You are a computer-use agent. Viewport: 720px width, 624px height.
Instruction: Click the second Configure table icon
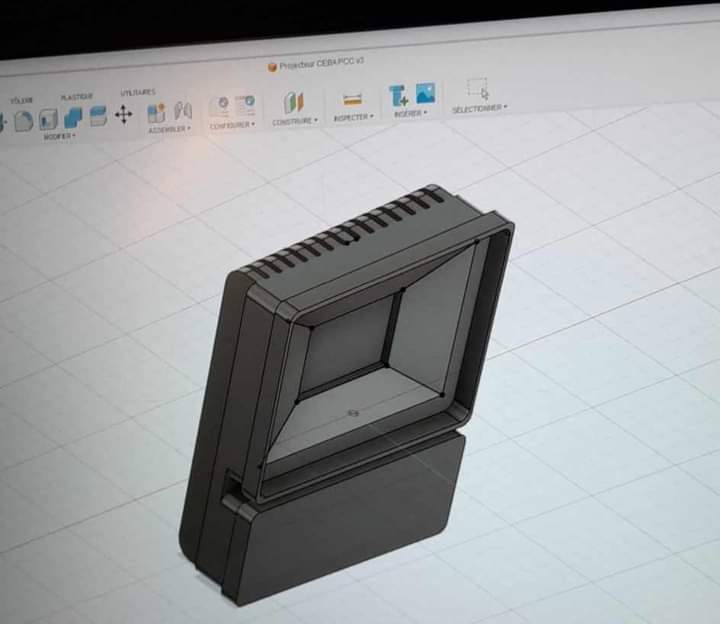pyautogui.click(x=245, y=105)
